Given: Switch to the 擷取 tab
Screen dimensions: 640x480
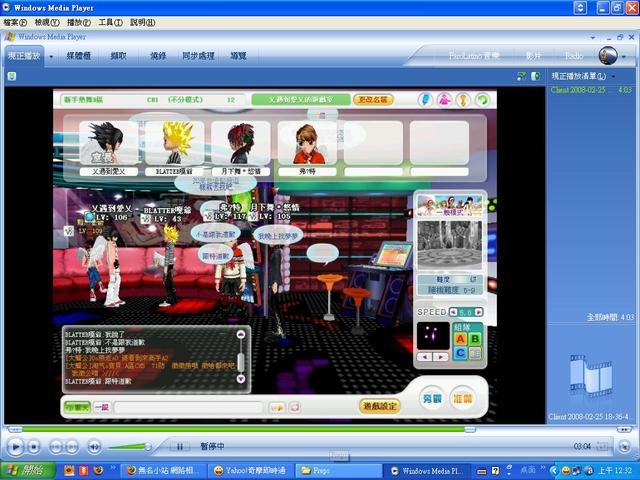Looking at the screenshot, I should (118, 56).
